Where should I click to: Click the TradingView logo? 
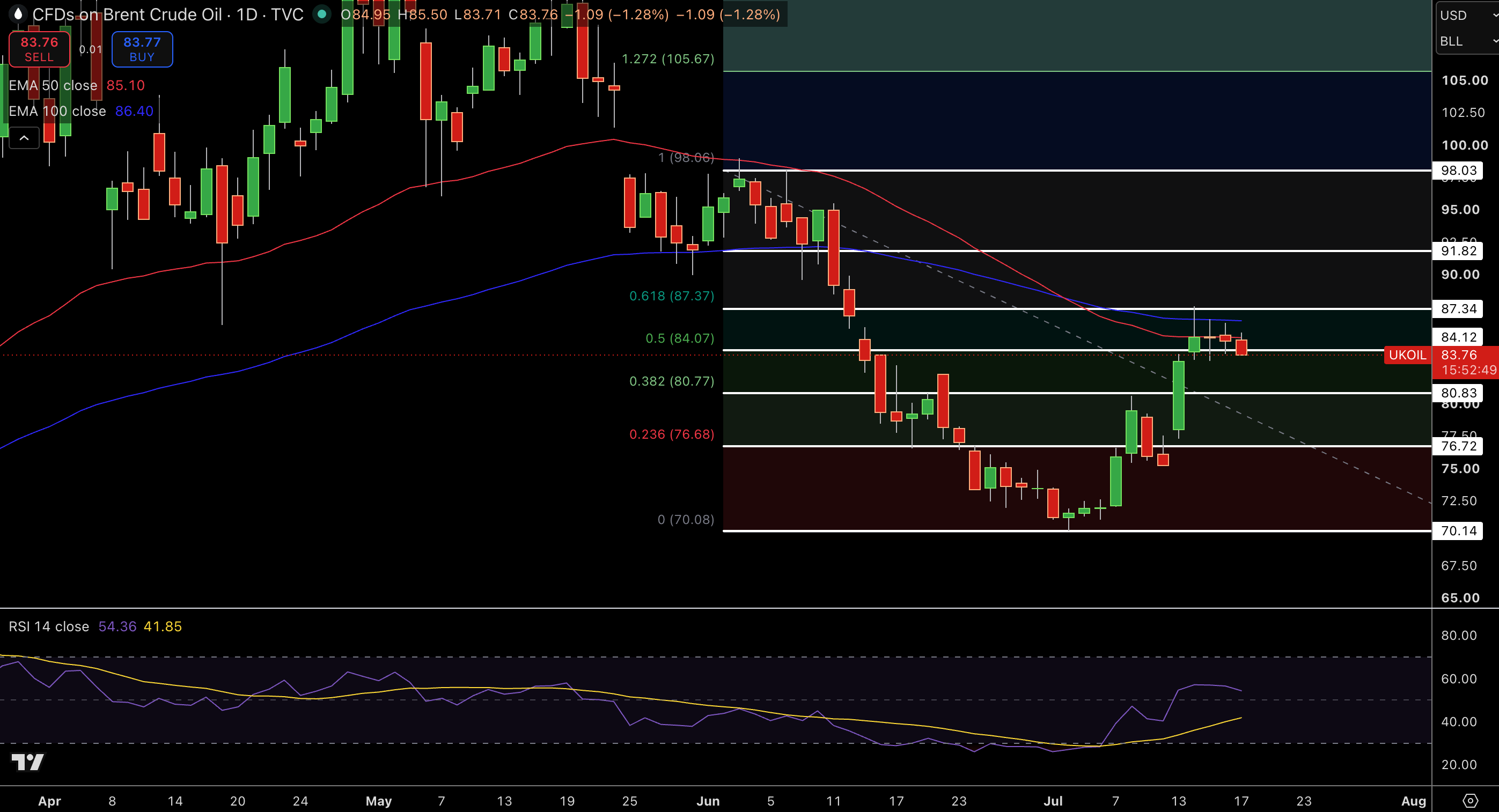coord(28,762)
